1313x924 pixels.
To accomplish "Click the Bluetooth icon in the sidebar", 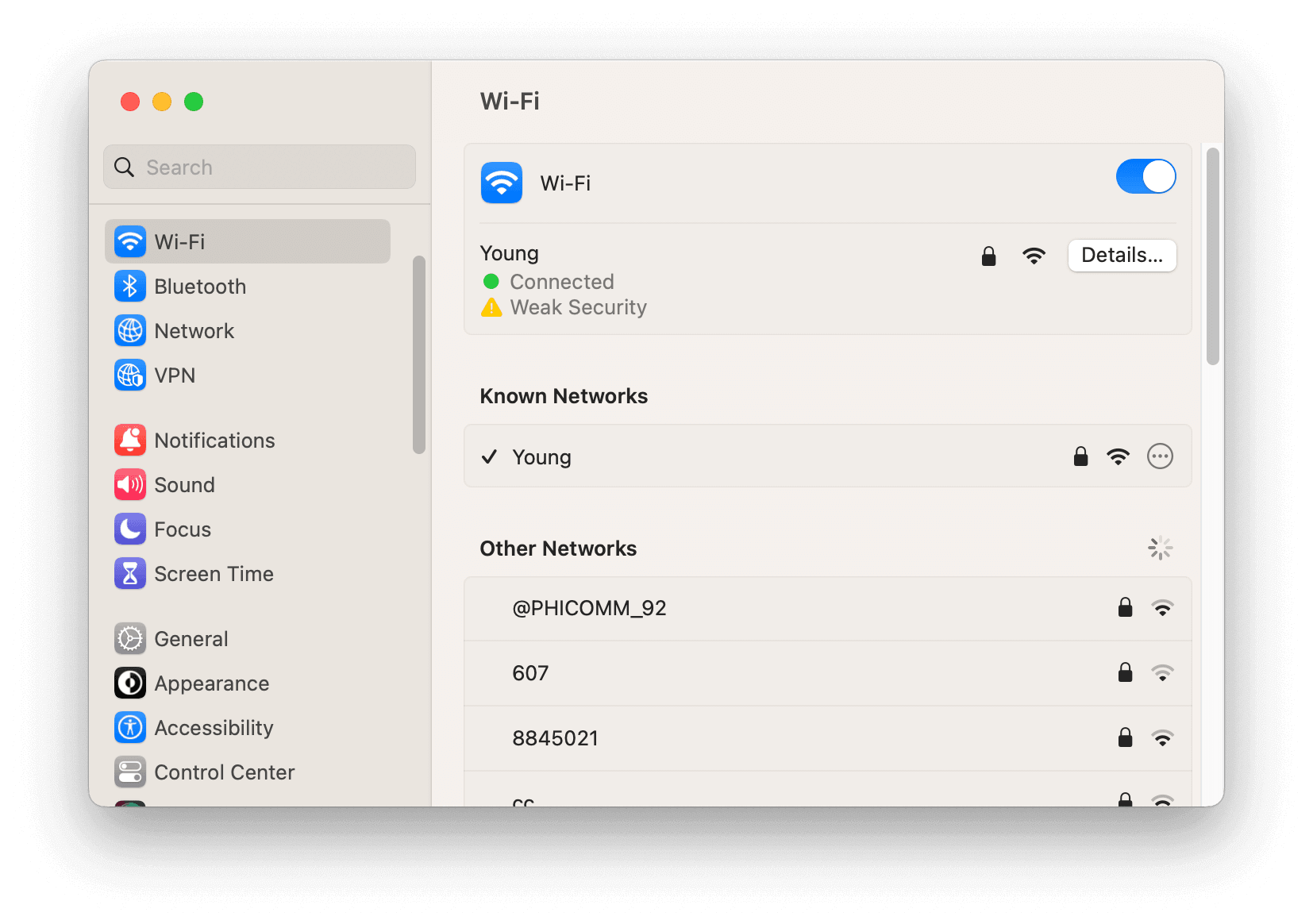I will click(130, 286).
